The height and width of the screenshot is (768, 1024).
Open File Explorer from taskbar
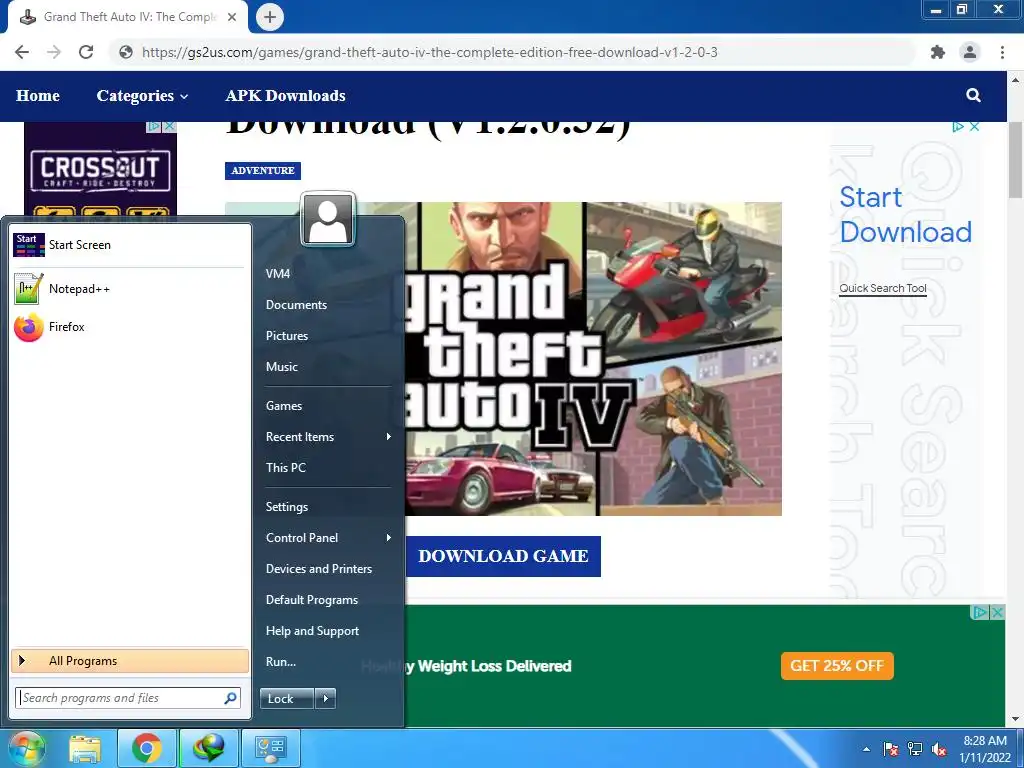(x=85, y=748)
